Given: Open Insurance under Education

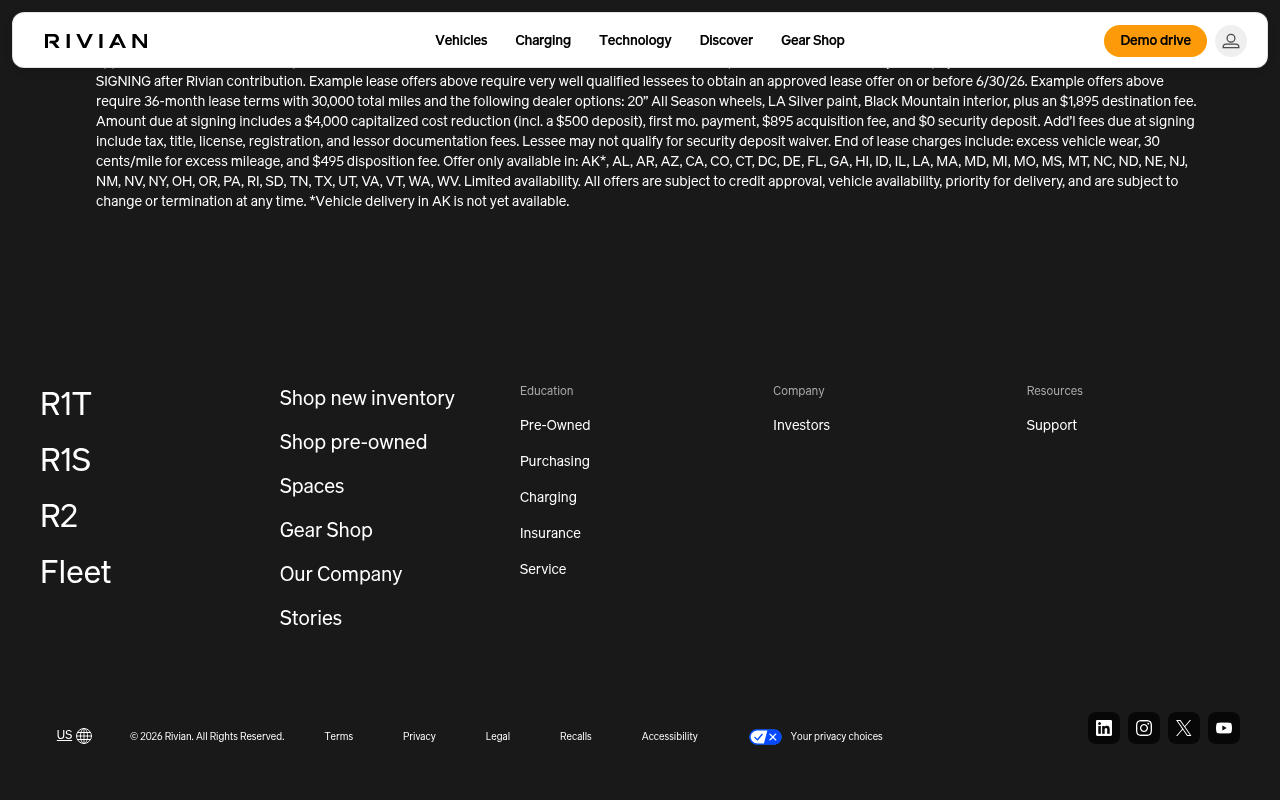Looking at the screenshot, I should click(550, 533).
